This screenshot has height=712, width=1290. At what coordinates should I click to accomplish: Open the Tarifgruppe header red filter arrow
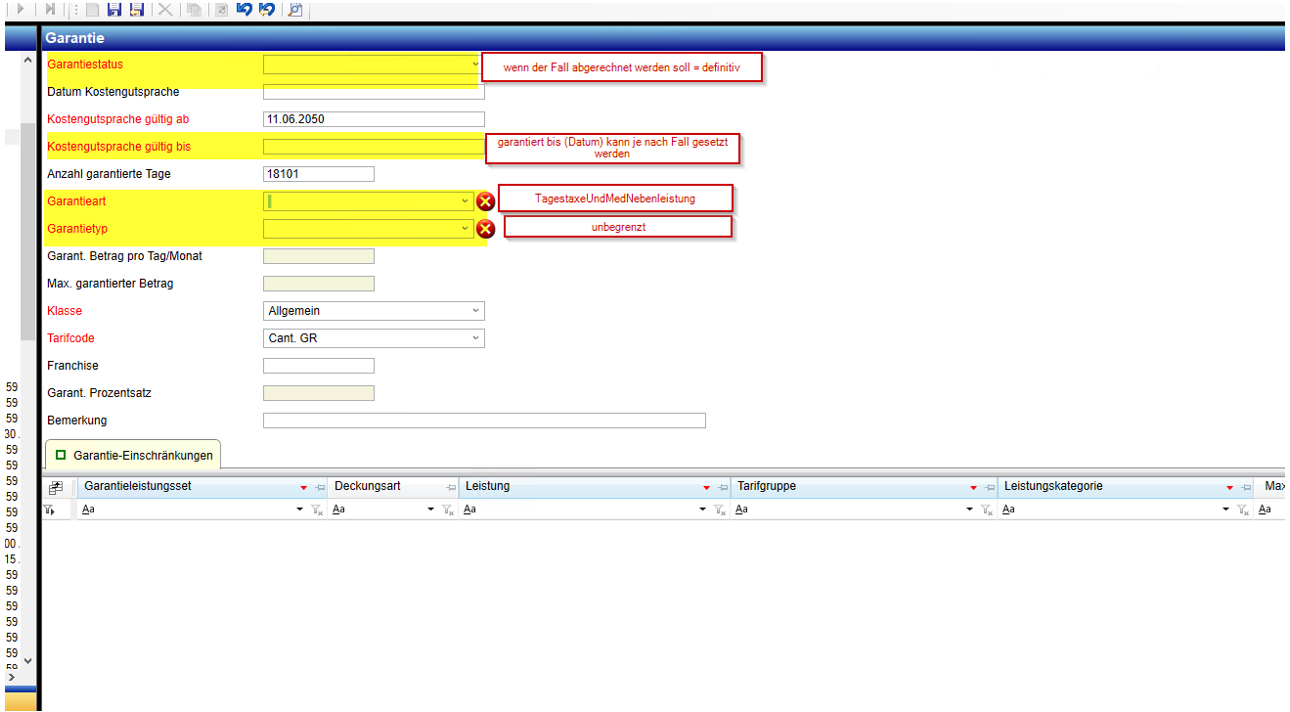point(974,487)
